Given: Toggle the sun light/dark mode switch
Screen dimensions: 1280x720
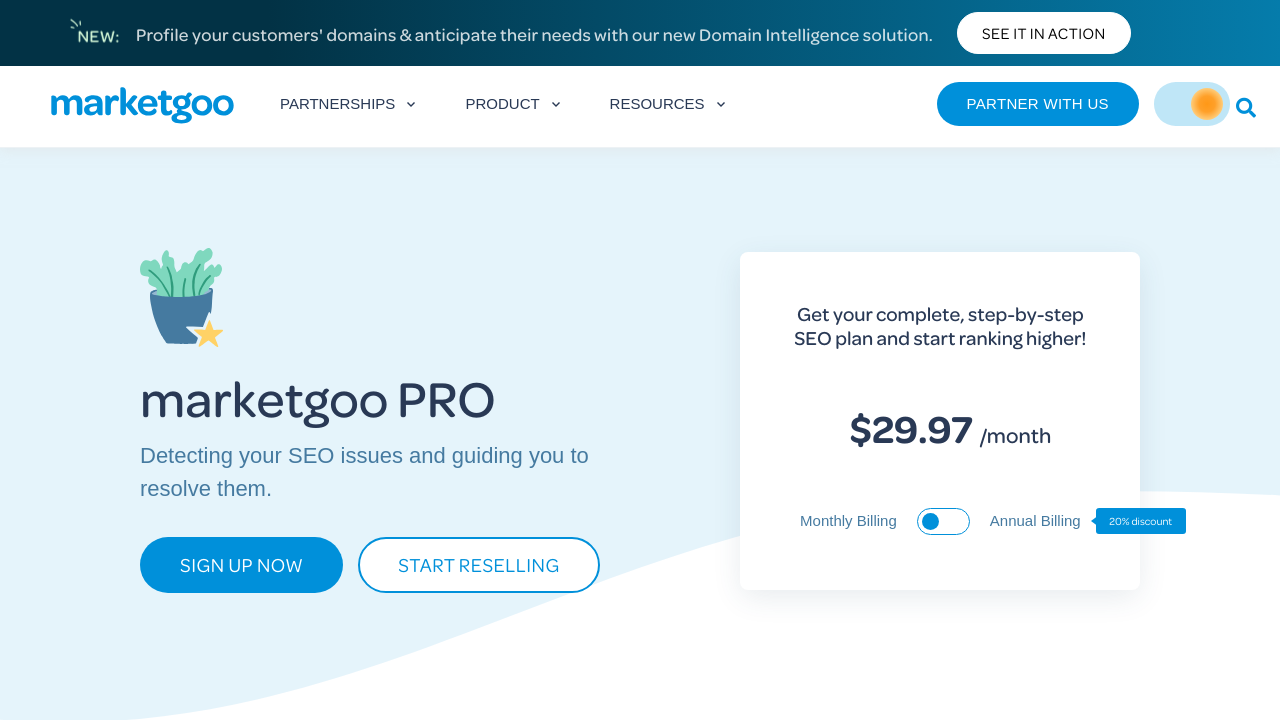Looking at the screenshot, I should (x=1192, y=104).
